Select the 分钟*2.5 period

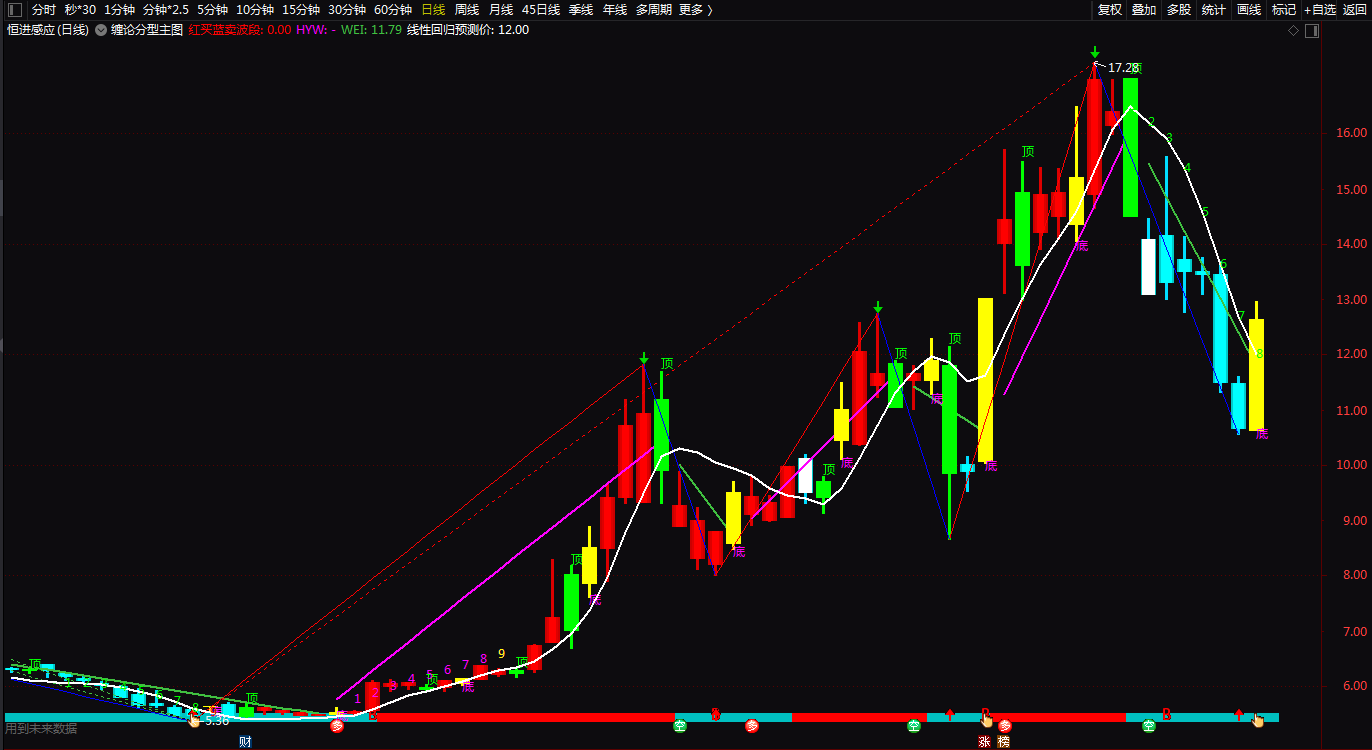(x=166, y=10)
